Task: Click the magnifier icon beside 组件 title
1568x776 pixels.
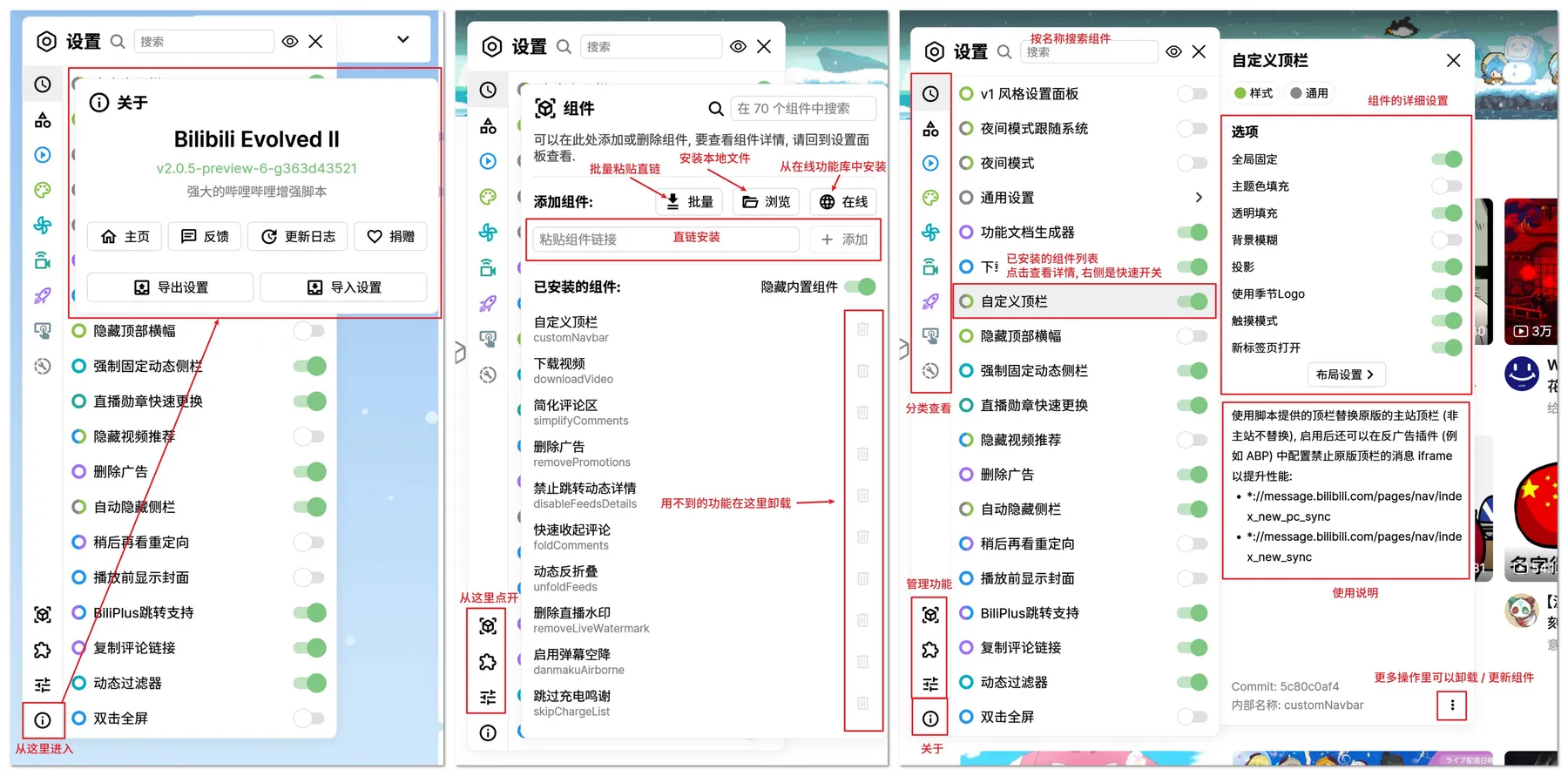Action: [x=715, y=109]
